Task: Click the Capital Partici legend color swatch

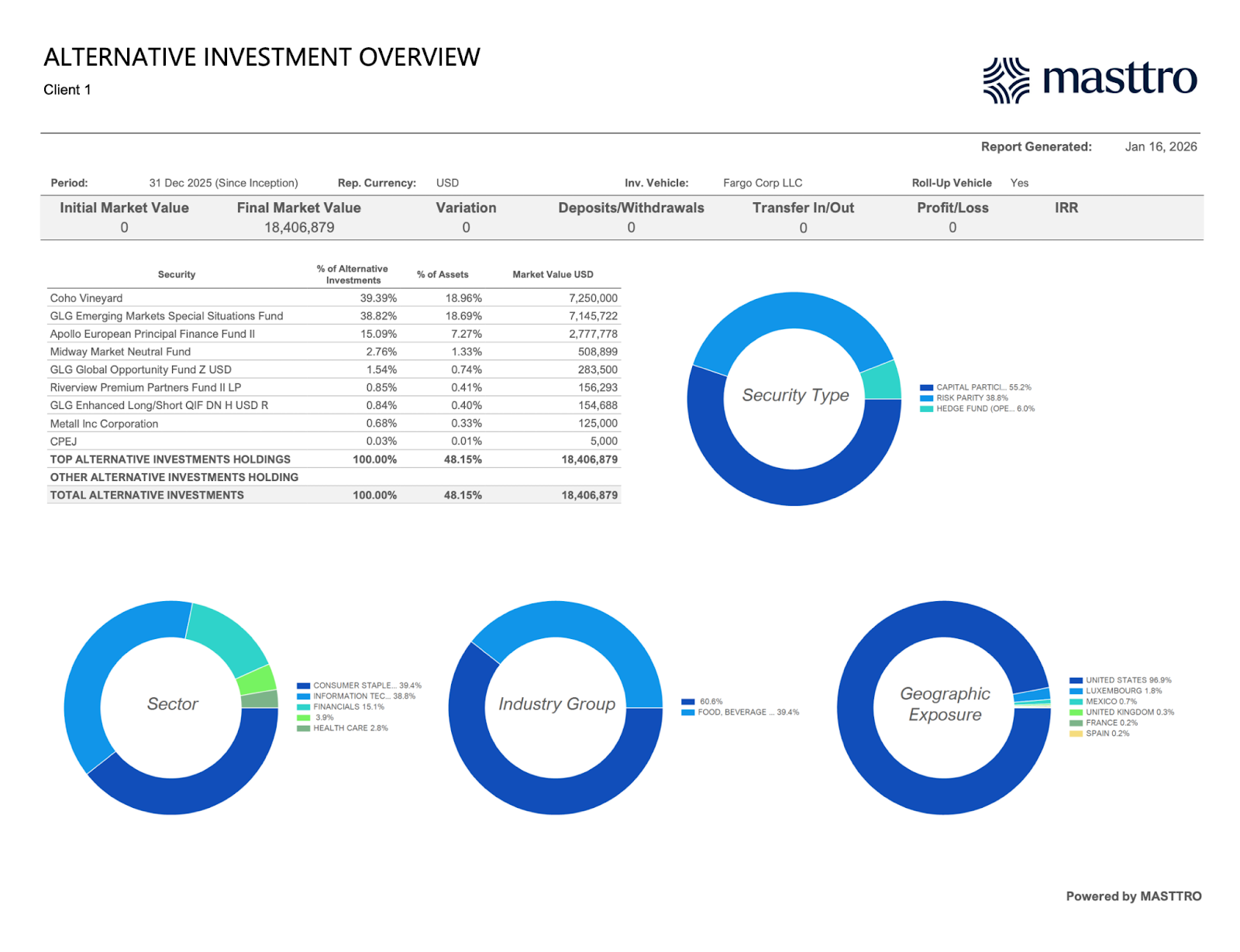Action: 926,387
